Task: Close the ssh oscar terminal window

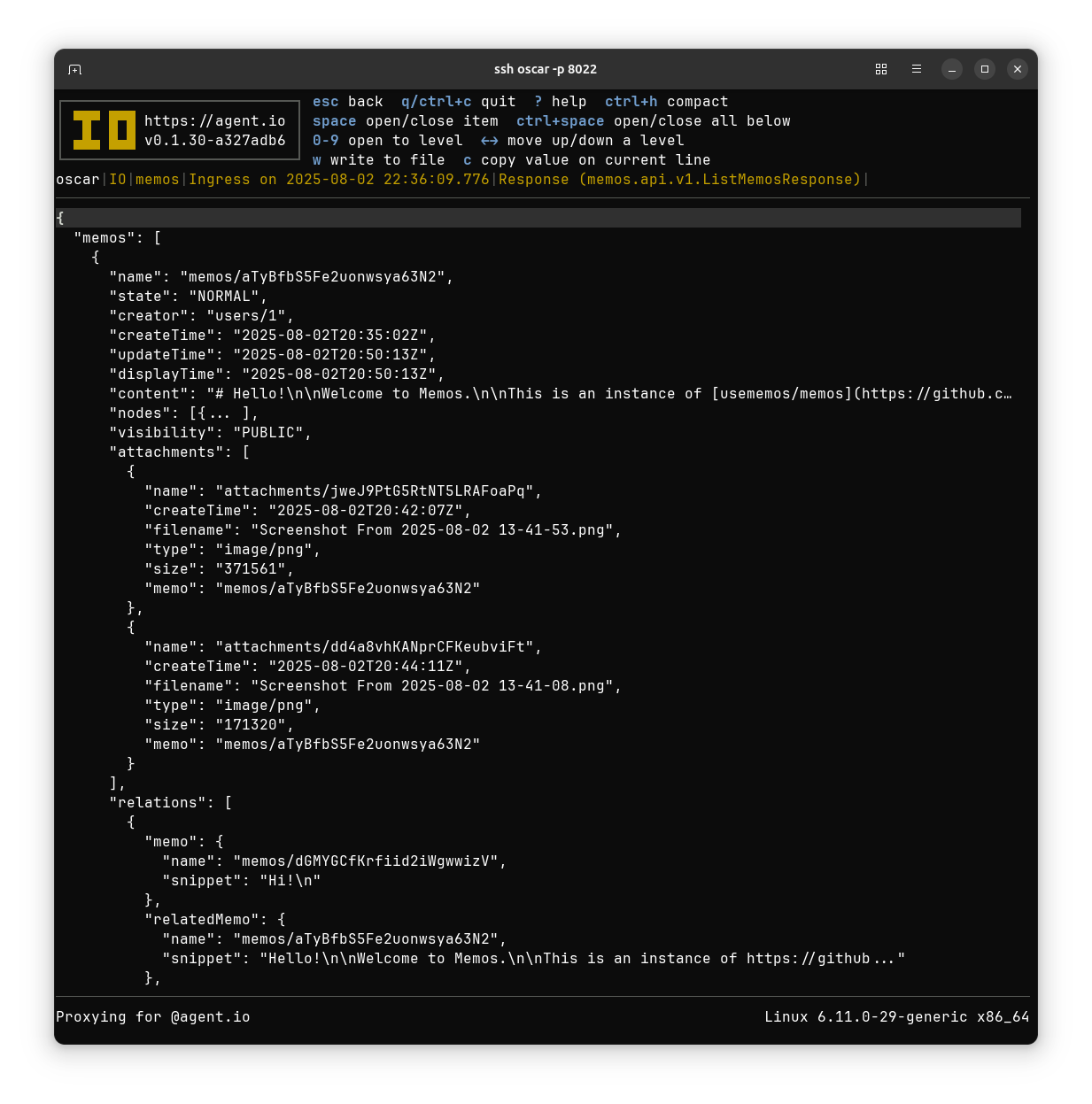Action: 1018,69
